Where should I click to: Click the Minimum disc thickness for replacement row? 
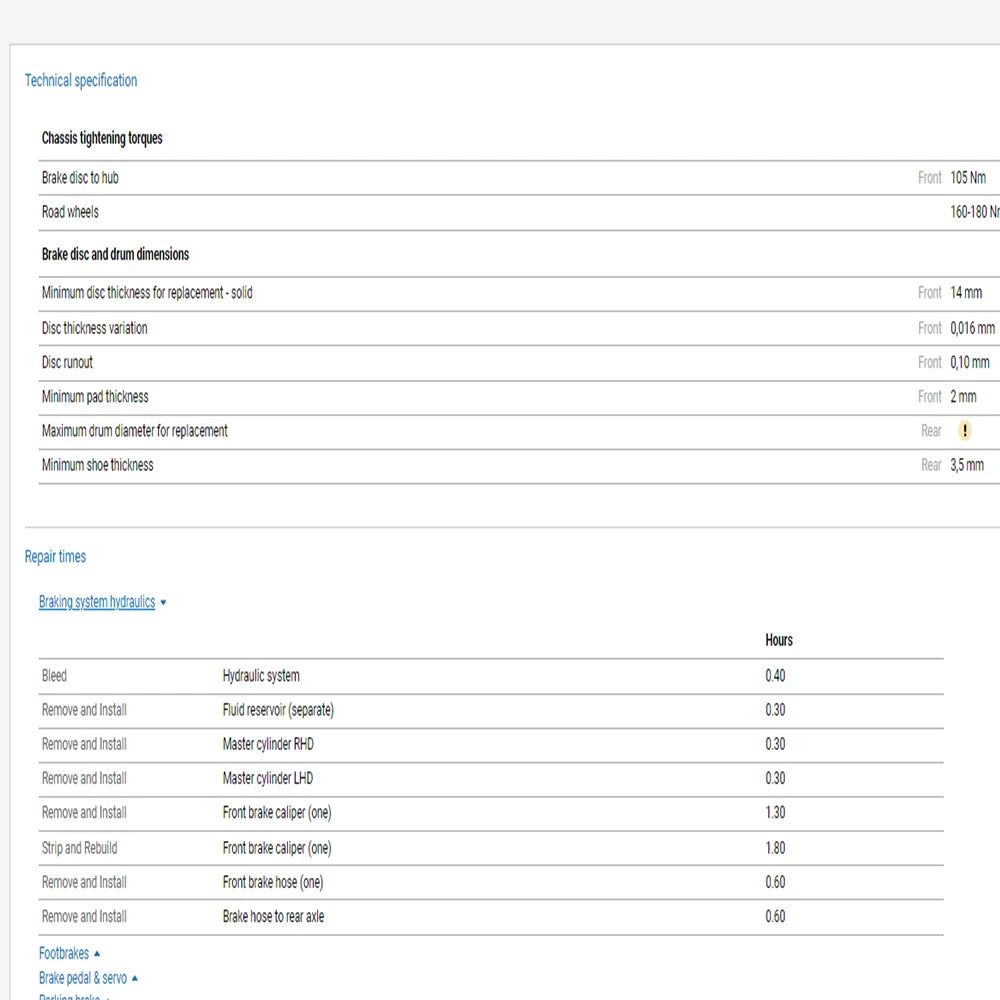519,293
